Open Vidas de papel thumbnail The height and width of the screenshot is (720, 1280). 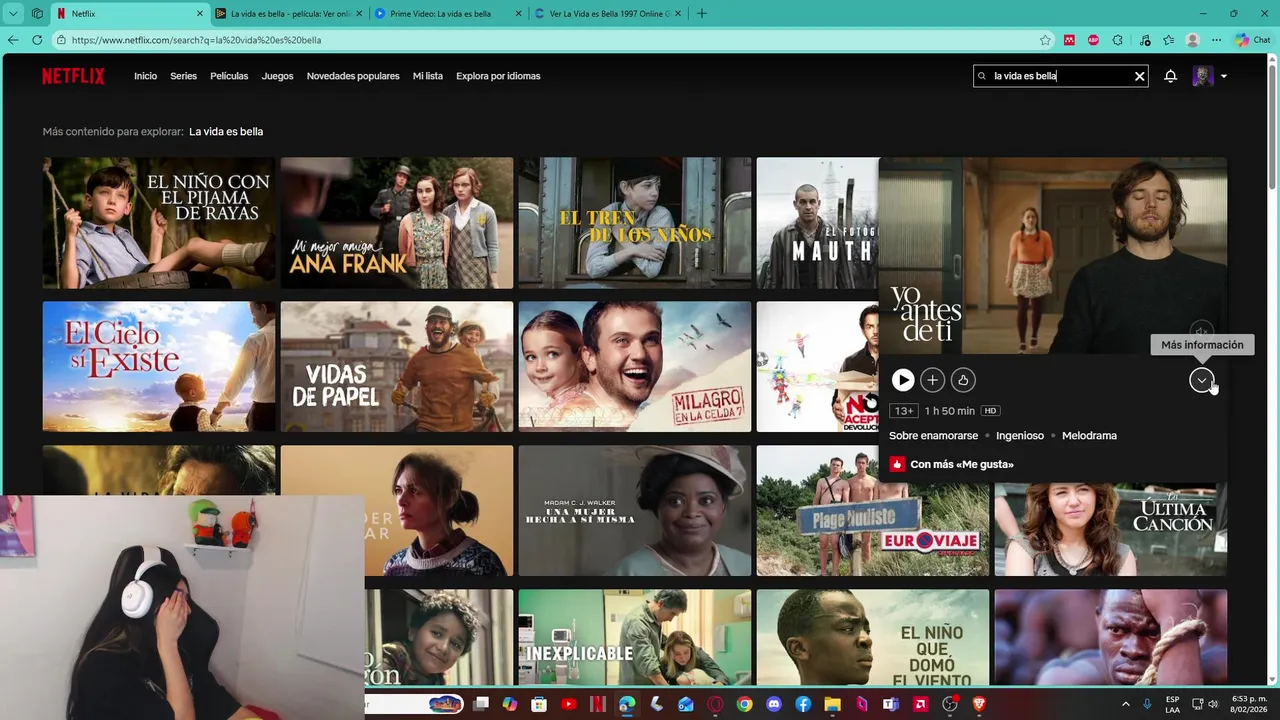[x=397, y=367]
